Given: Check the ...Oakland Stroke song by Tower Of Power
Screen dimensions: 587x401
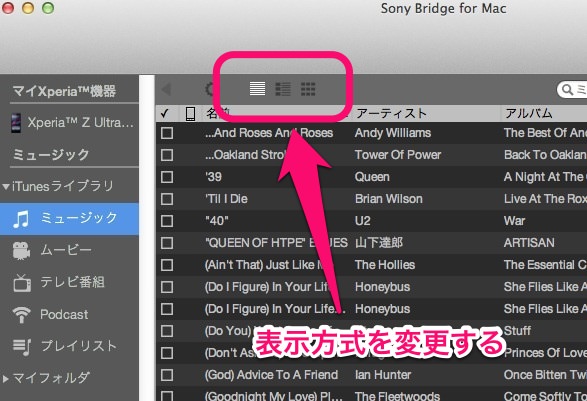Looking at the screenshot, I should pyautogui.click(x=167, y=155).
